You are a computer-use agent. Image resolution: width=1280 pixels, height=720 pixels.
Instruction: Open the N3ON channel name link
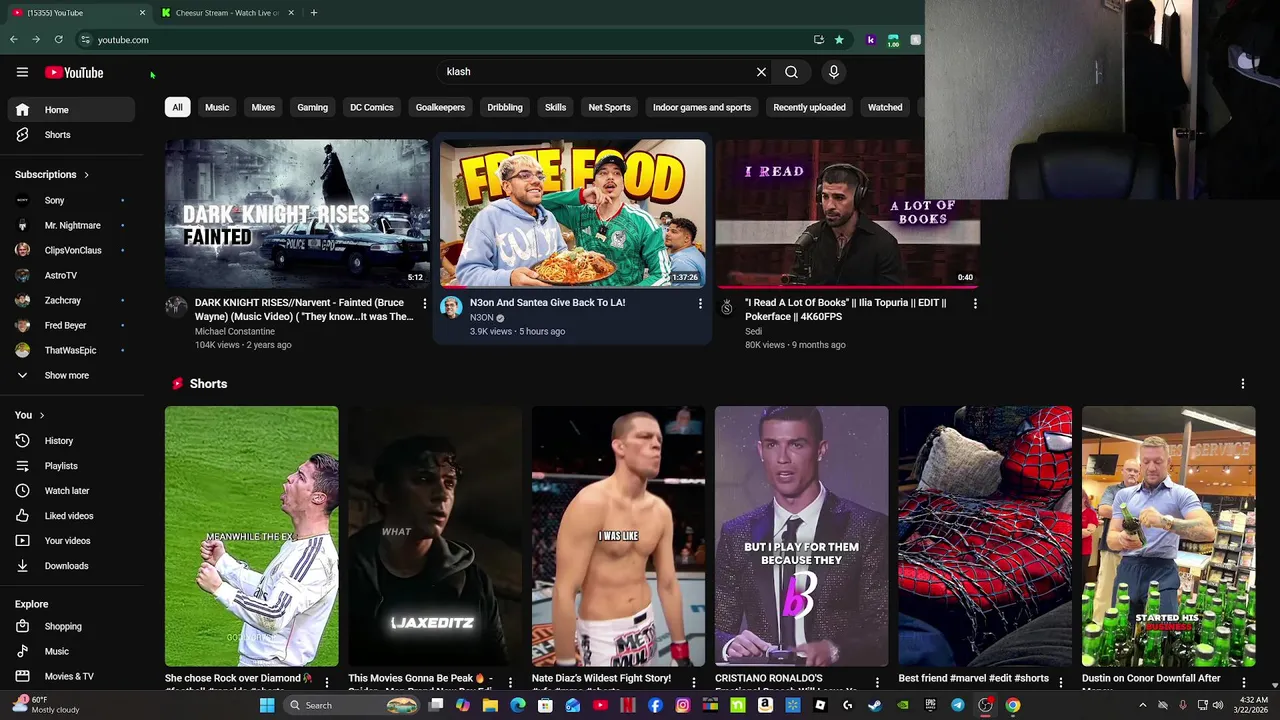[x=482, y=318]
